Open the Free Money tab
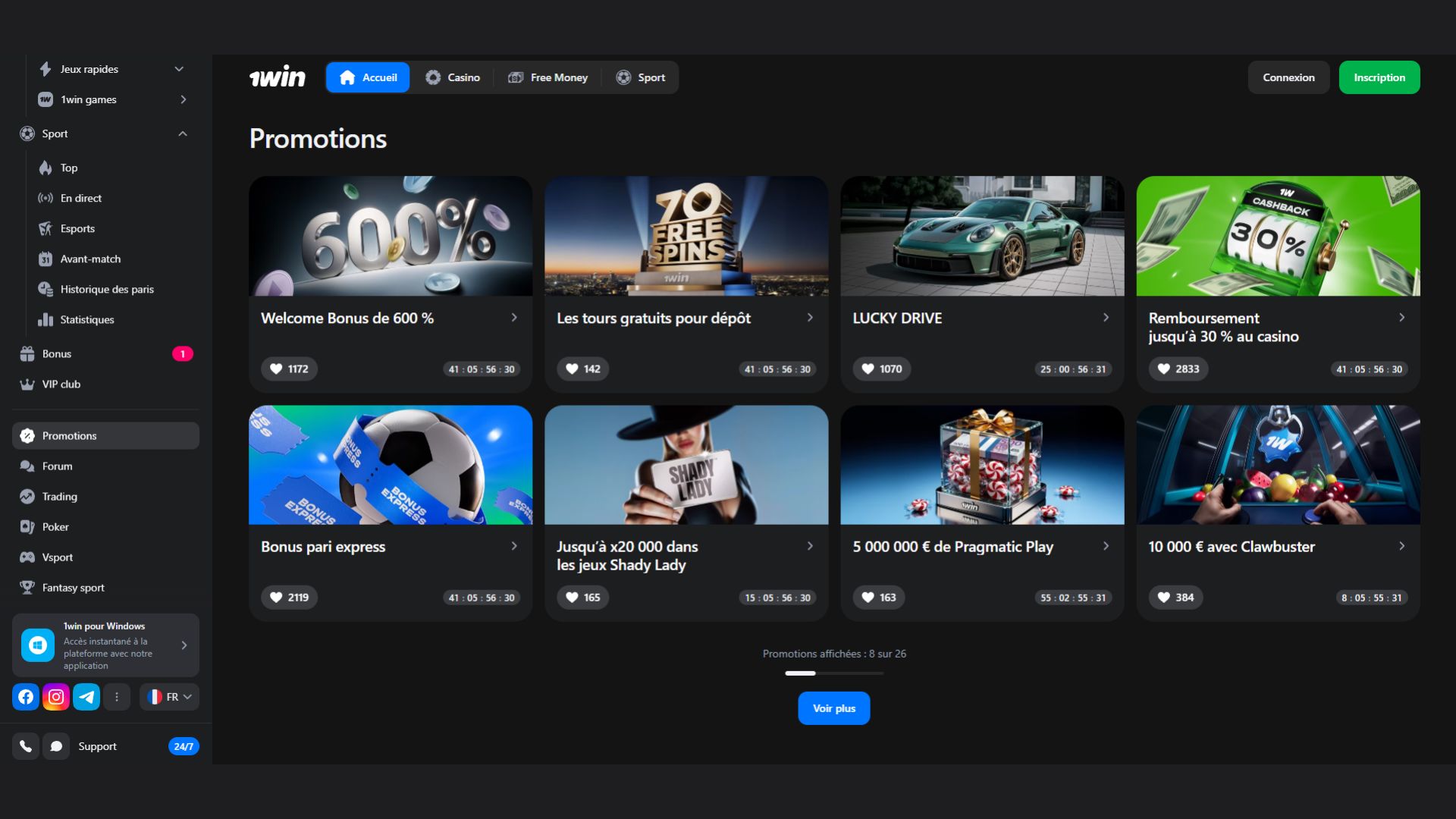The height and width of the screenshot is (819, 1456). point(548,77)
